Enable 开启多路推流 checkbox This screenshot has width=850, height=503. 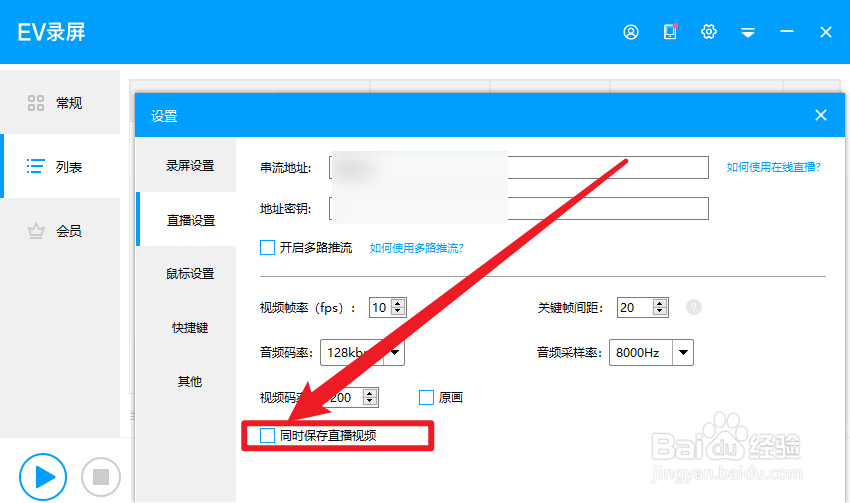pyautogui.click(x=267, y=248)
